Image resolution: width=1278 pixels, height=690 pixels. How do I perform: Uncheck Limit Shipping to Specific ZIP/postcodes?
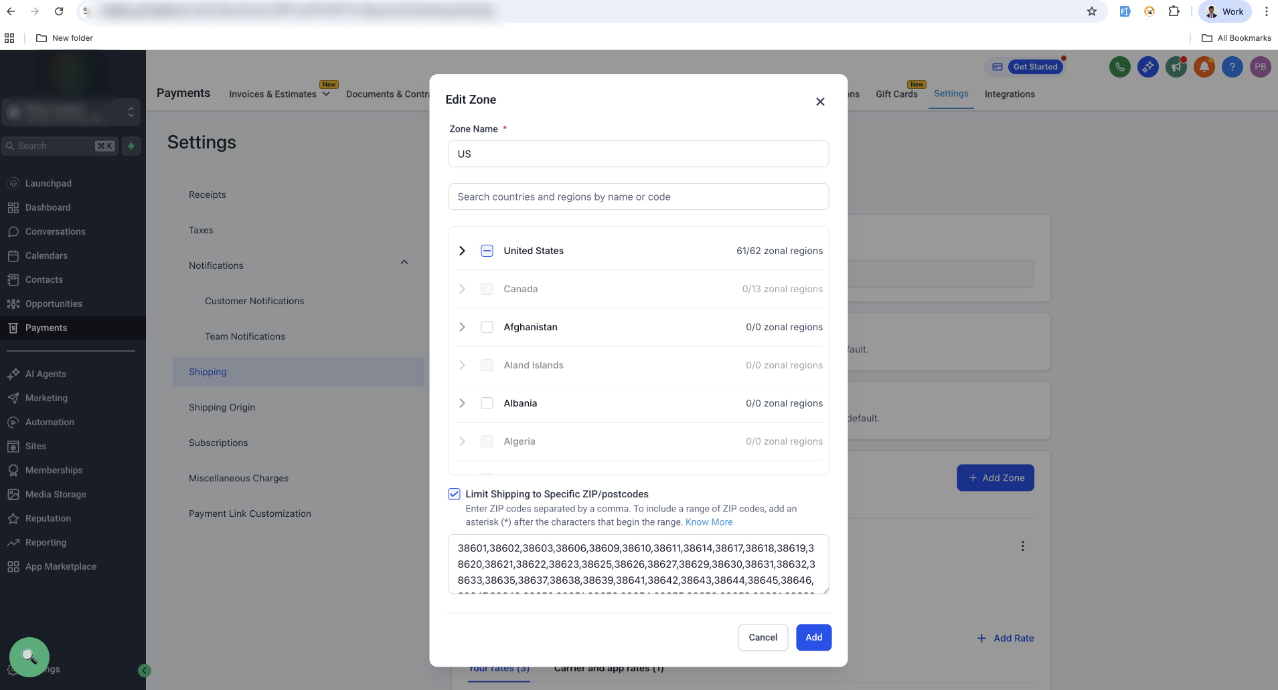pos(454,494)
